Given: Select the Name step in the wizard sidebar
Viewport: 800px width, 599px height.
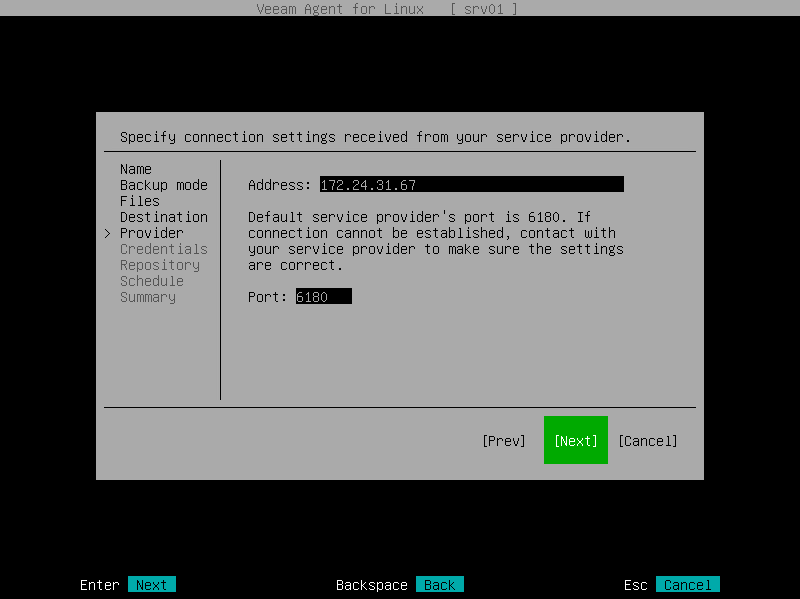Looking at the screenshot, I should click(x=135, y=169).
